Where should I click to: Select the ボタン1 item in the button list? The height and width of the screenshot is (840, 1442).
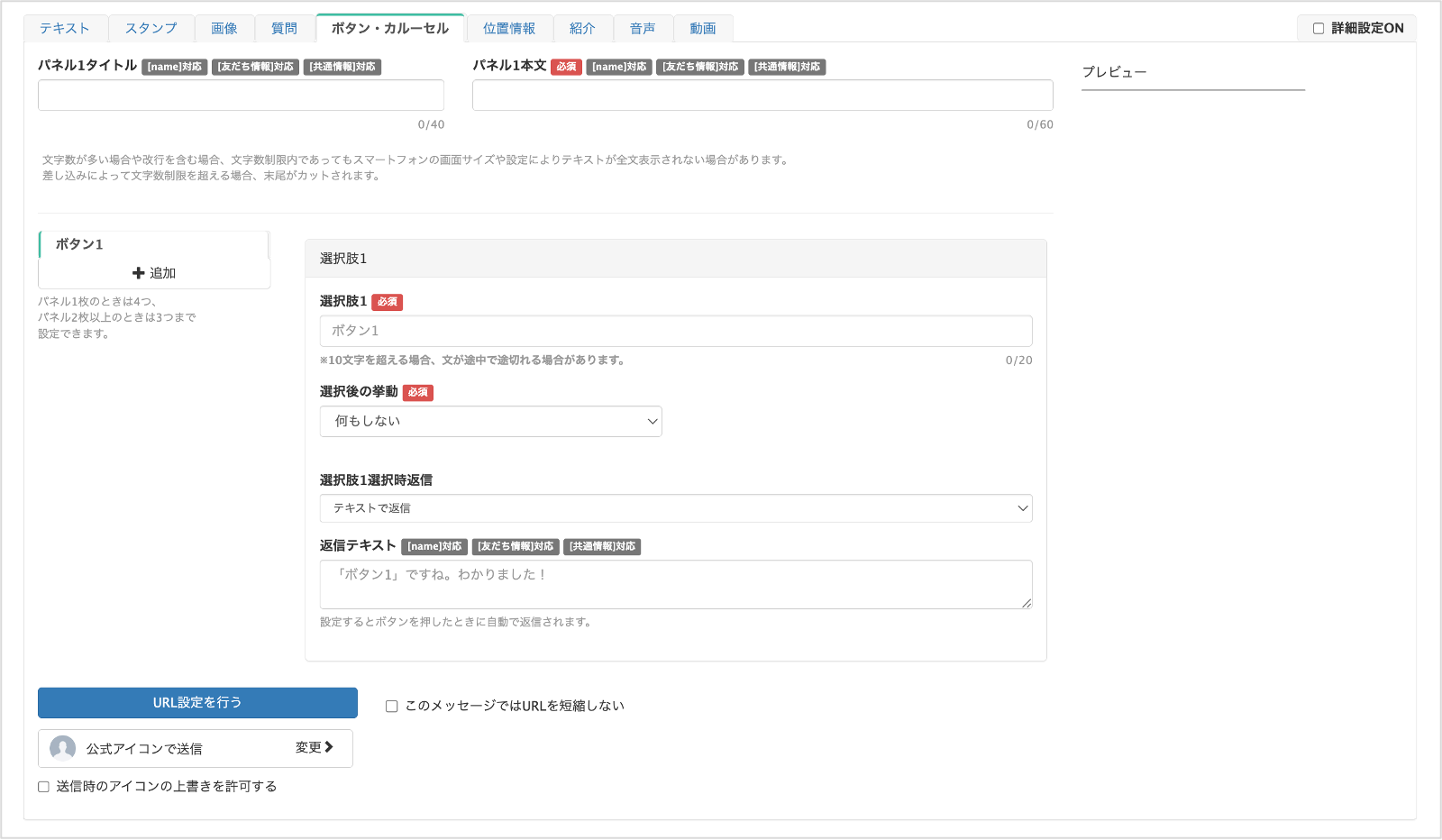(x=153, y=244)
